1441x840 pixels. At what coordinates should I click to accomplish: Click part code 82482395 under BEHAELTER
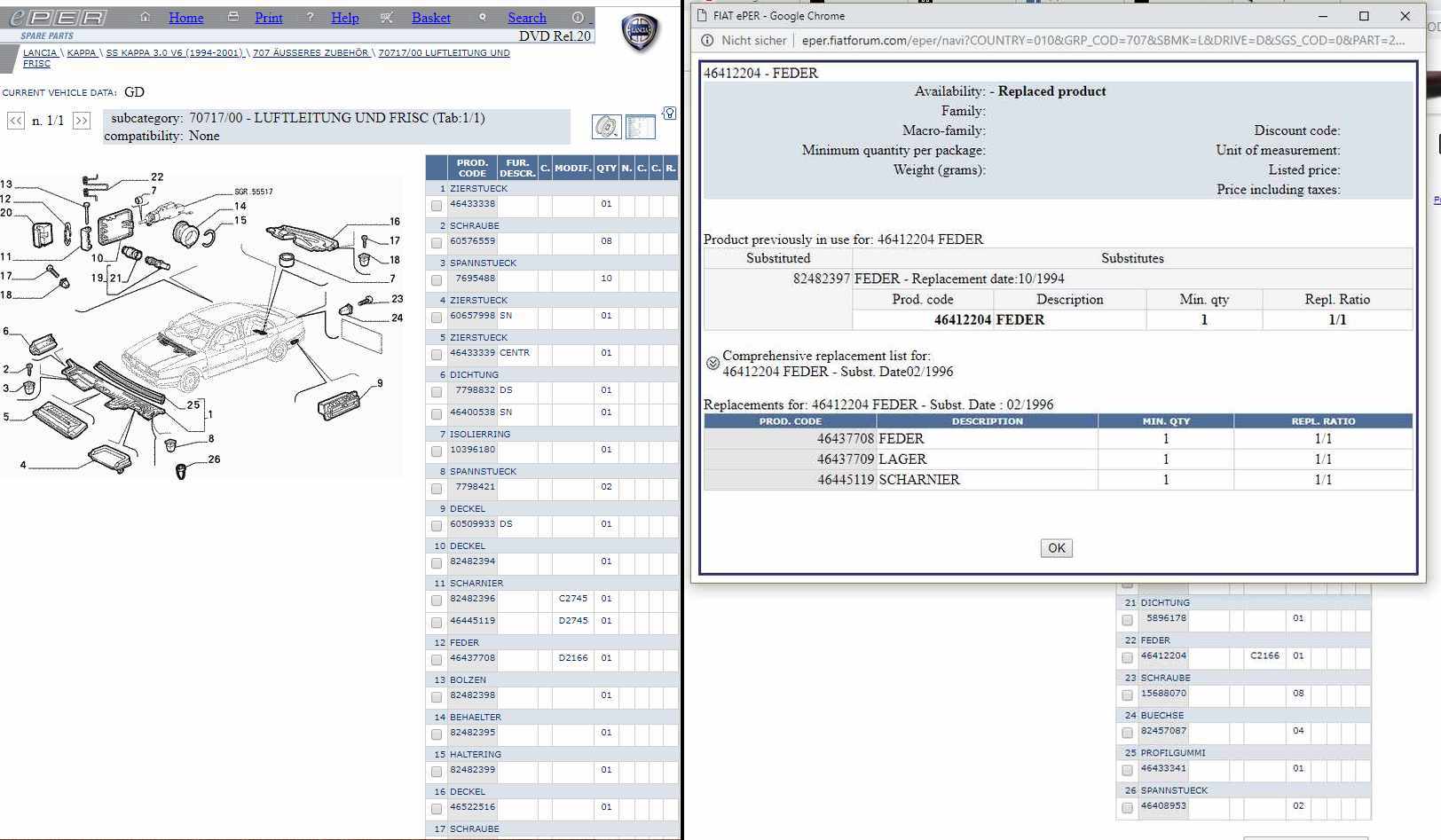point(472,733)
